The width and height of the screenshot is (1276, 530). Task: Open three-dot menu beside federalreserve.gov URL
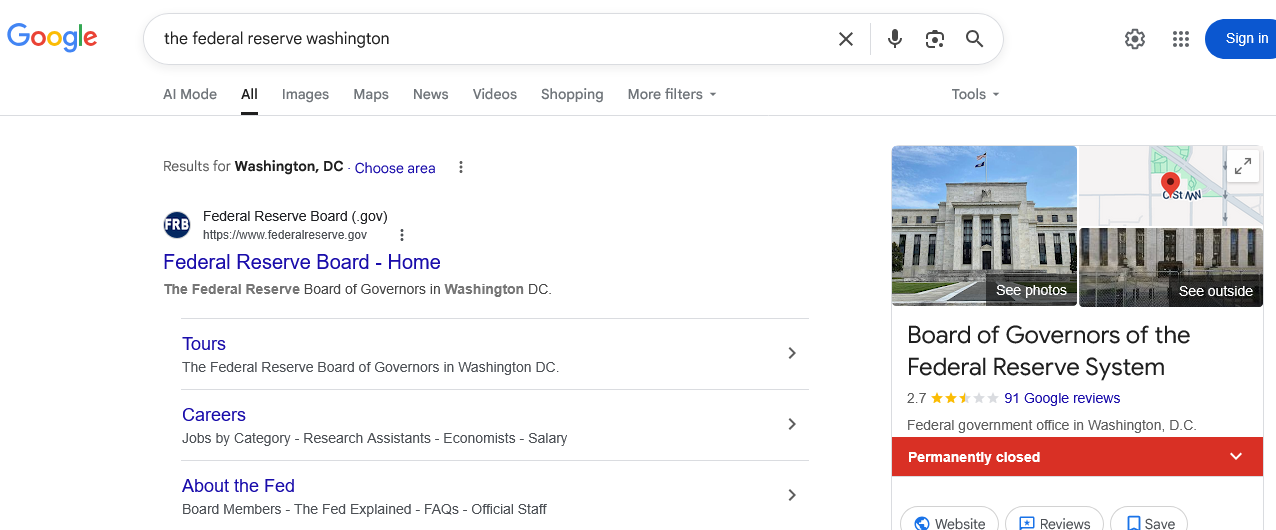click(x=402, y=235)
